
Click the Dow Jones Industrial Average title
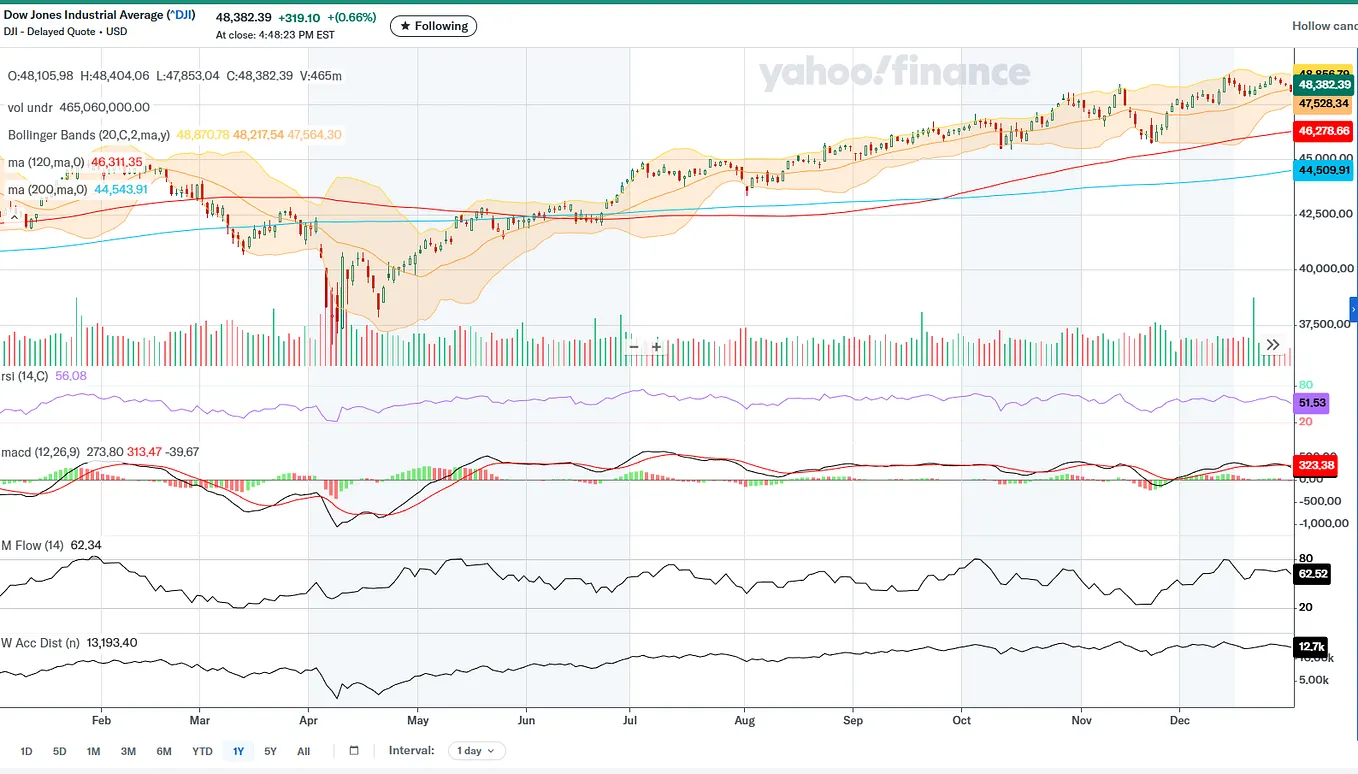pos(99,15)
